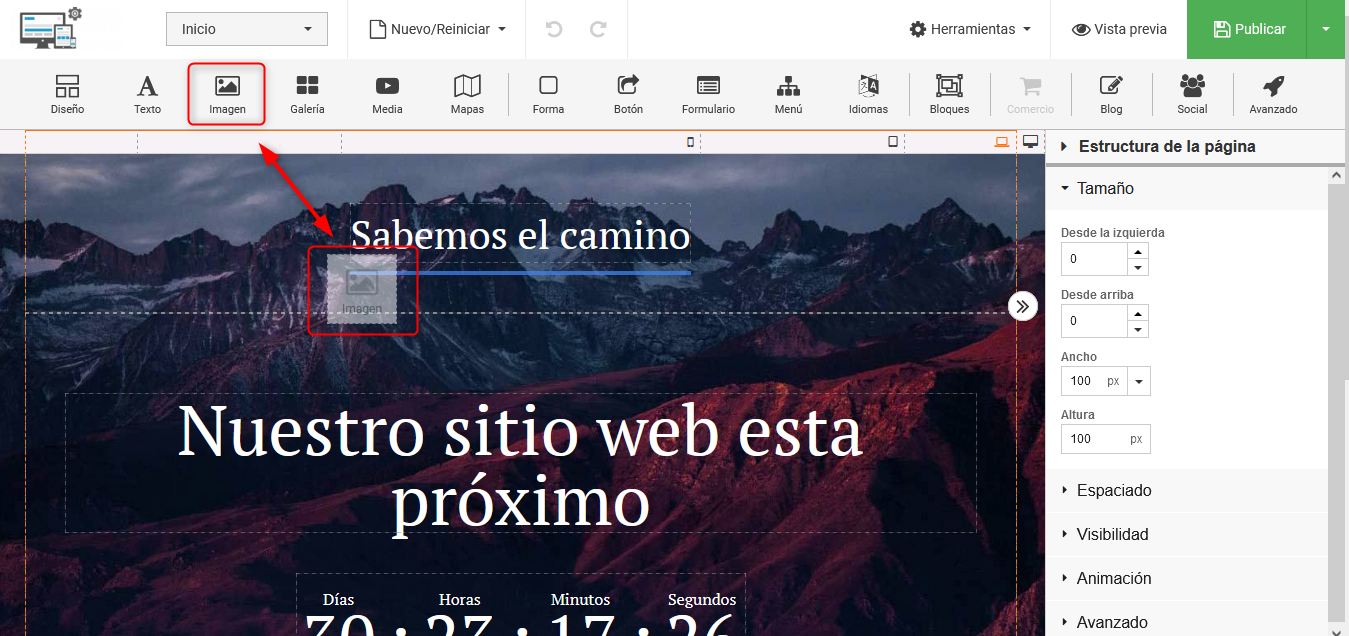Choose the Forma shape tool
The height and width of the screenshot is (636, 1349).
548,94
